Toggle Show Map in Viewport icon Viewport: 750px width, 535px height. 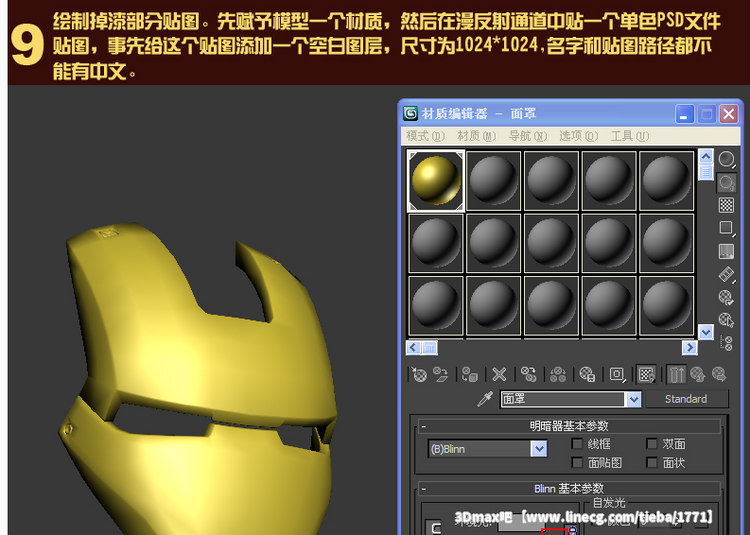coord(647,374)
